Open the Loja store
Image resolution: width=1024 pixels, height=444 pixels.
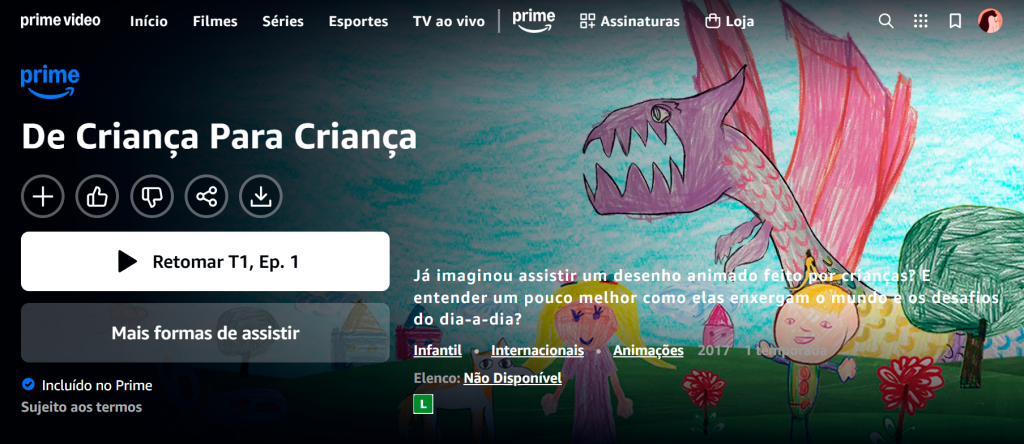pyautogui.click(x=729, y=22)
